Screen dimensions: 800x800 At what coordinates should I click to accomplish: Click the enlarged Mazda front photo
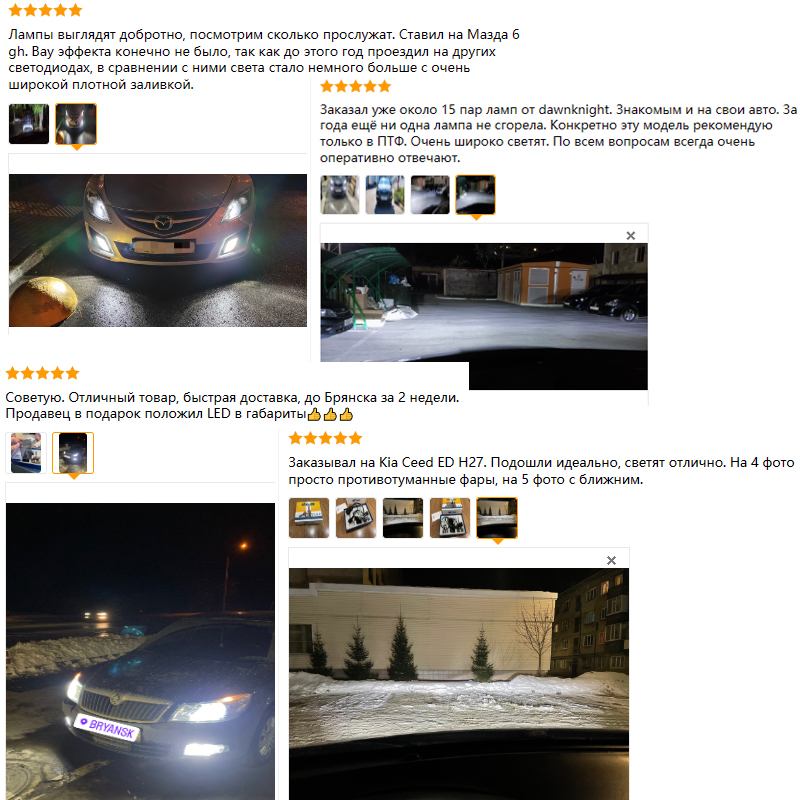(158, 251)
